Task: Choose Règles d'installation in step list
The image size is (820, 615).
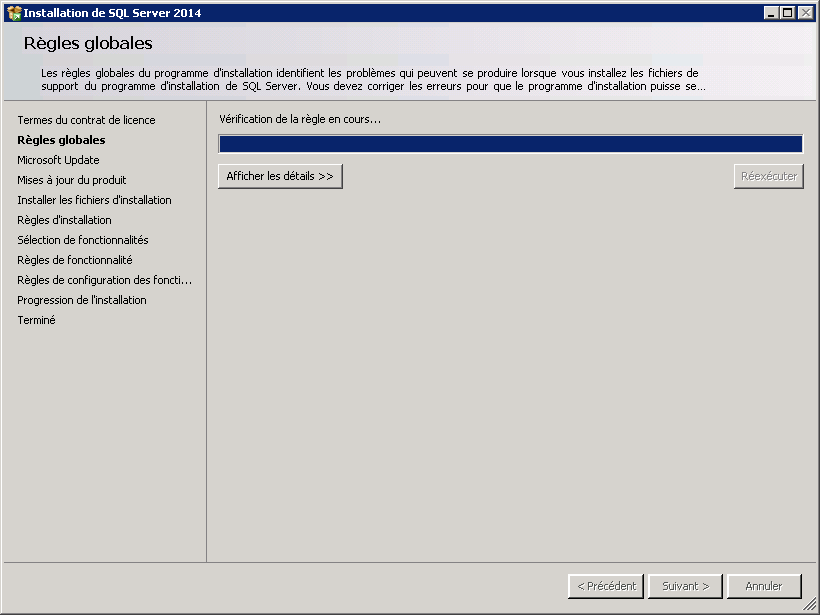Action: click(x=64, y=220)
